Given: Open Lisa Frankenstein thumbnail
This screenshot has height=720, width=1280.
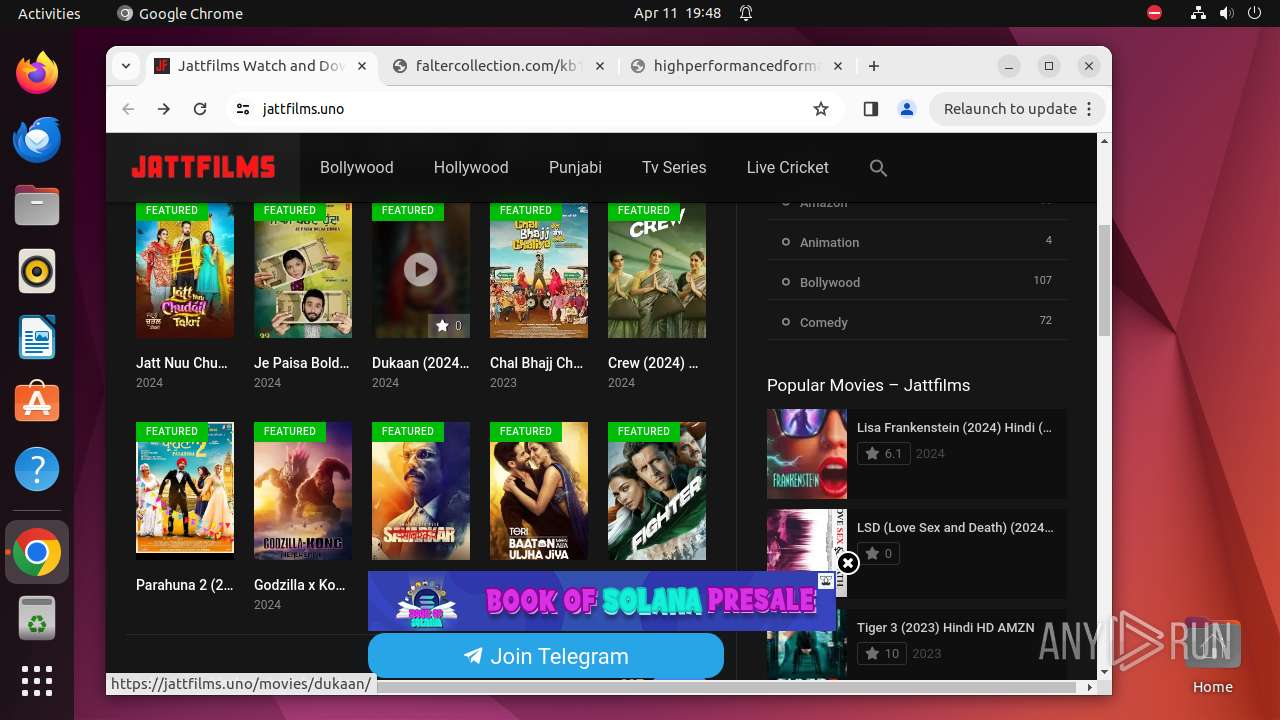Looking at the screenshot, I should click(807, 454).
